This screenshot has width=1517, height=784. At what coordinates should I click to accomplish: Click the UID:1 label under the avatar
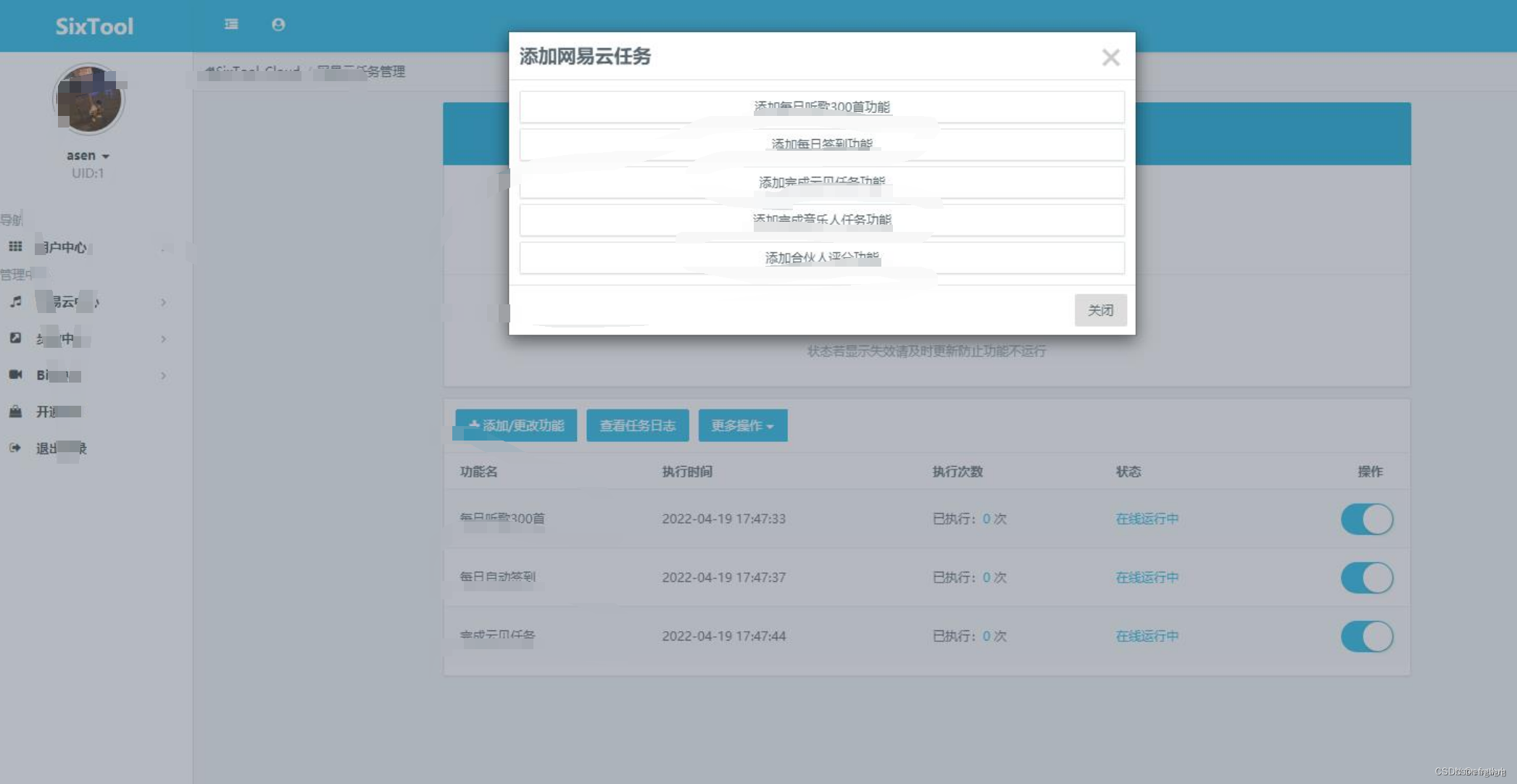pos(88,173)
